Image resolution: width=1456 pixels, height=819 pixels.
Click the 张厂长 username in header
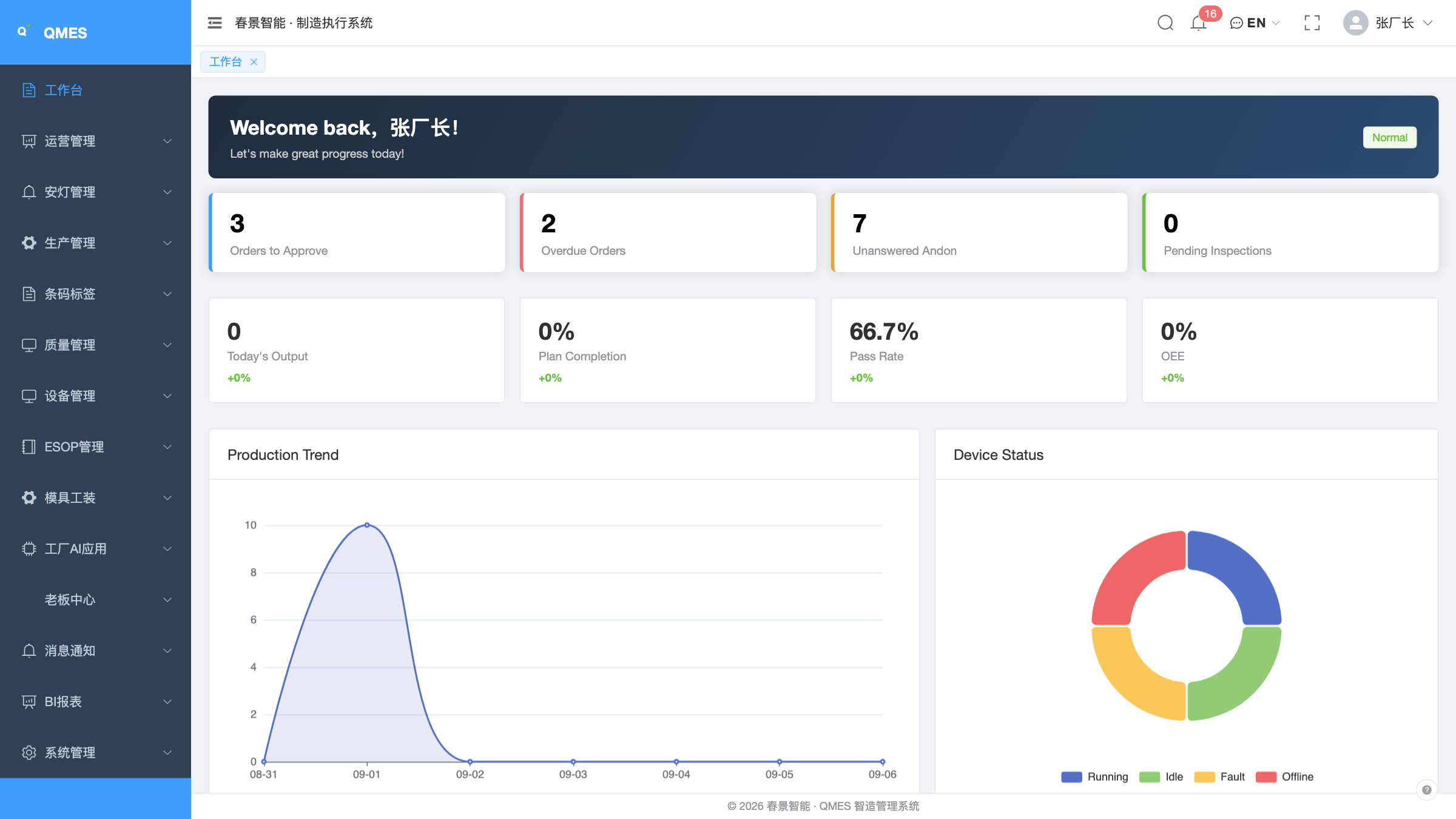(x=1395, y=23)
